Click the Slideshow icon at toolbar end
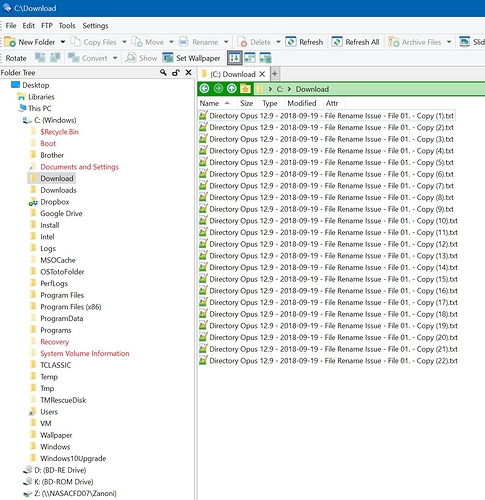The image size is (485, 500). point(465,42)
